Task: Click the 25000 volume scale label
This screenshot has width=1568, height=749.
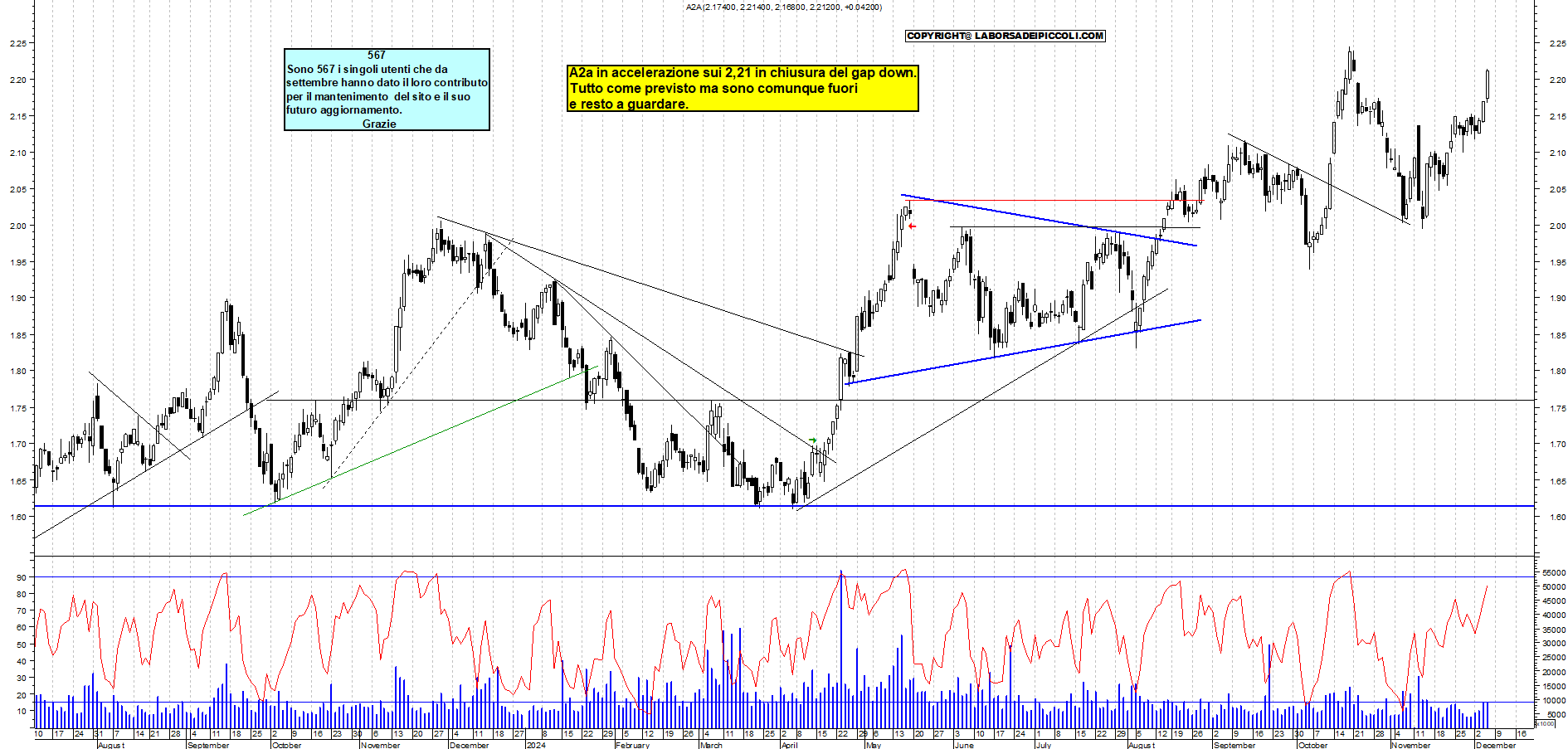Action: click(x=1554, y=658)
